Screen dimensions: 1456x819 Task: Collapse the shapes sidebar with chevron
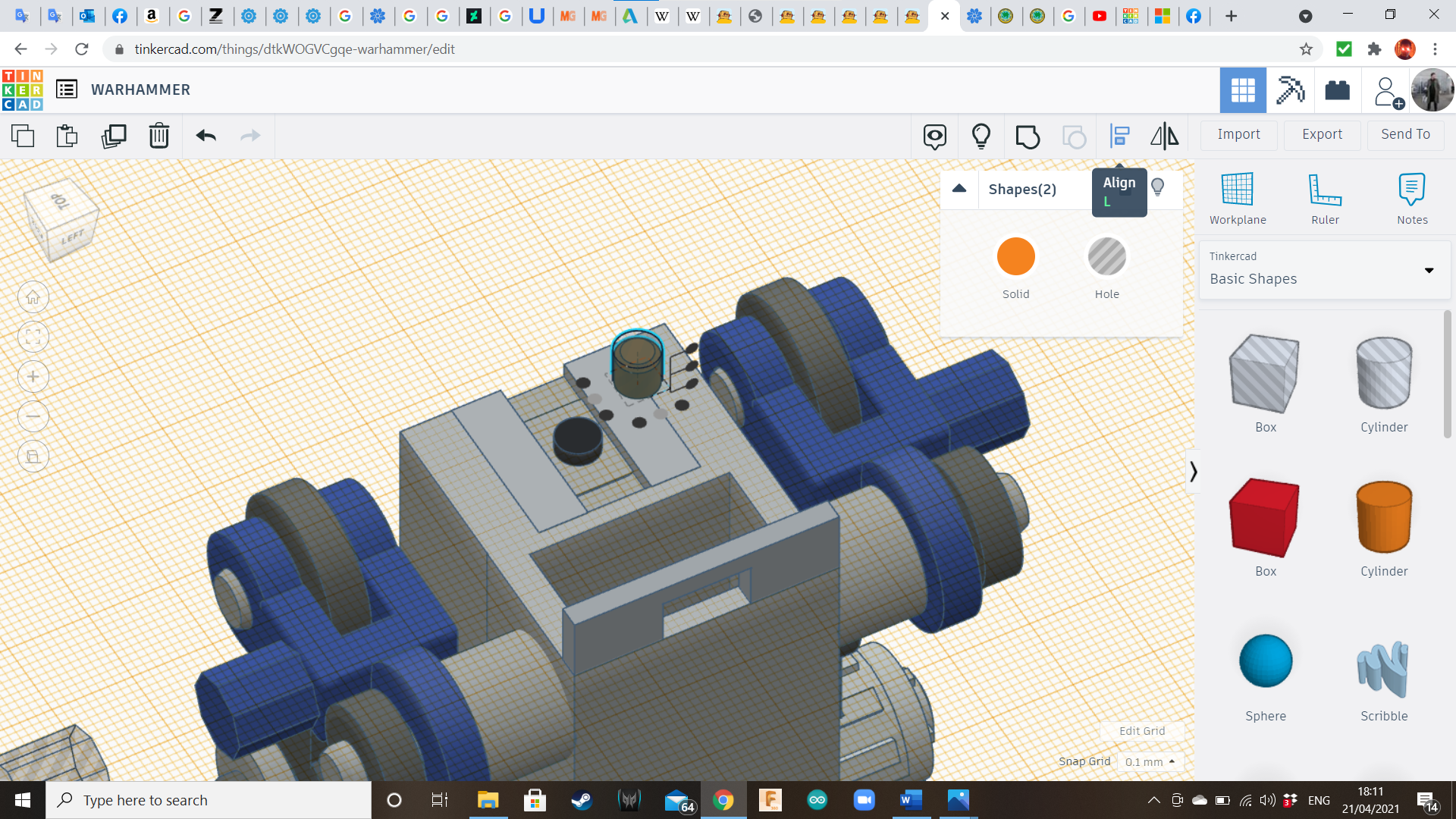[x=1193, y=472]
